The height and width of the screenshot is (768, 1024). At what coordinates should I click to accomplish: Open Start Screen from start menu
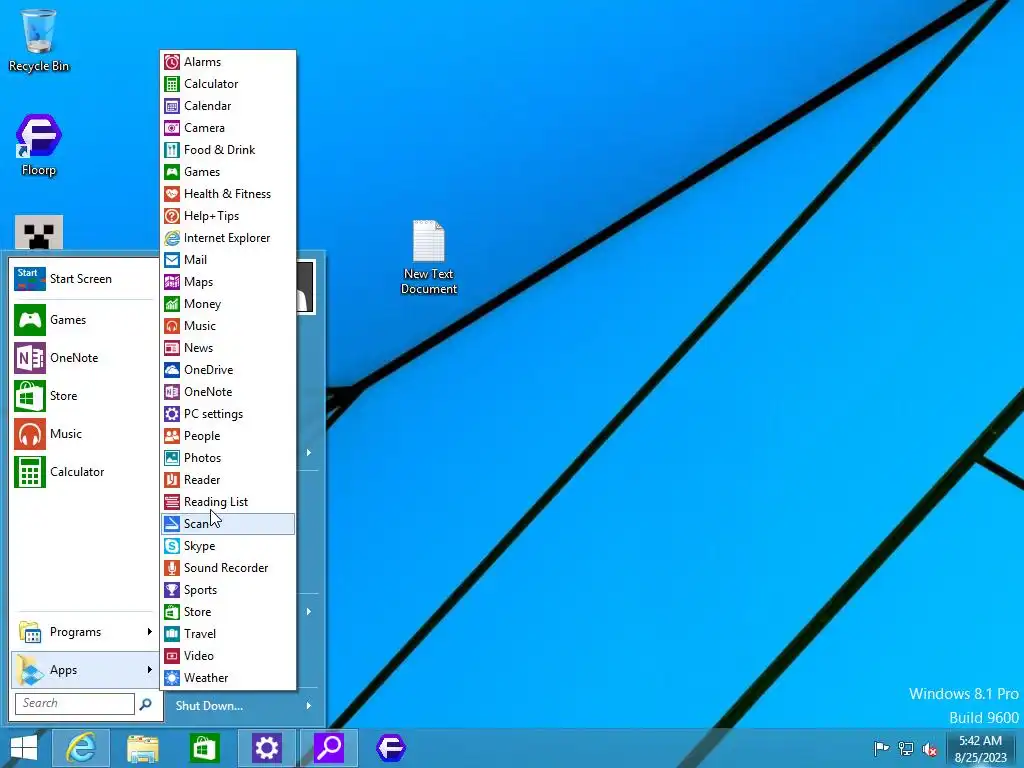click(x=84, y=279)
